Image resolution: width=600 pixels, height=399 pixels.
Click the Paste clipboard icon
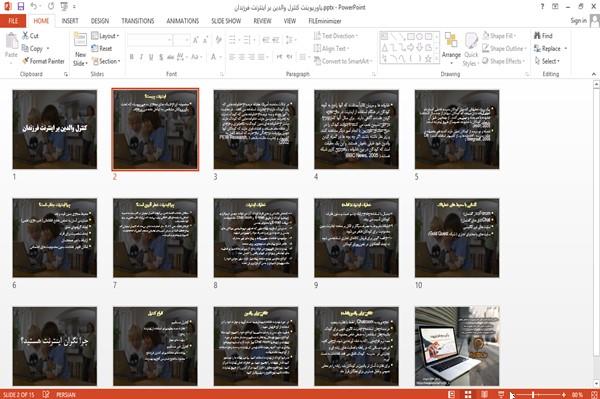(x=11, y=41)
